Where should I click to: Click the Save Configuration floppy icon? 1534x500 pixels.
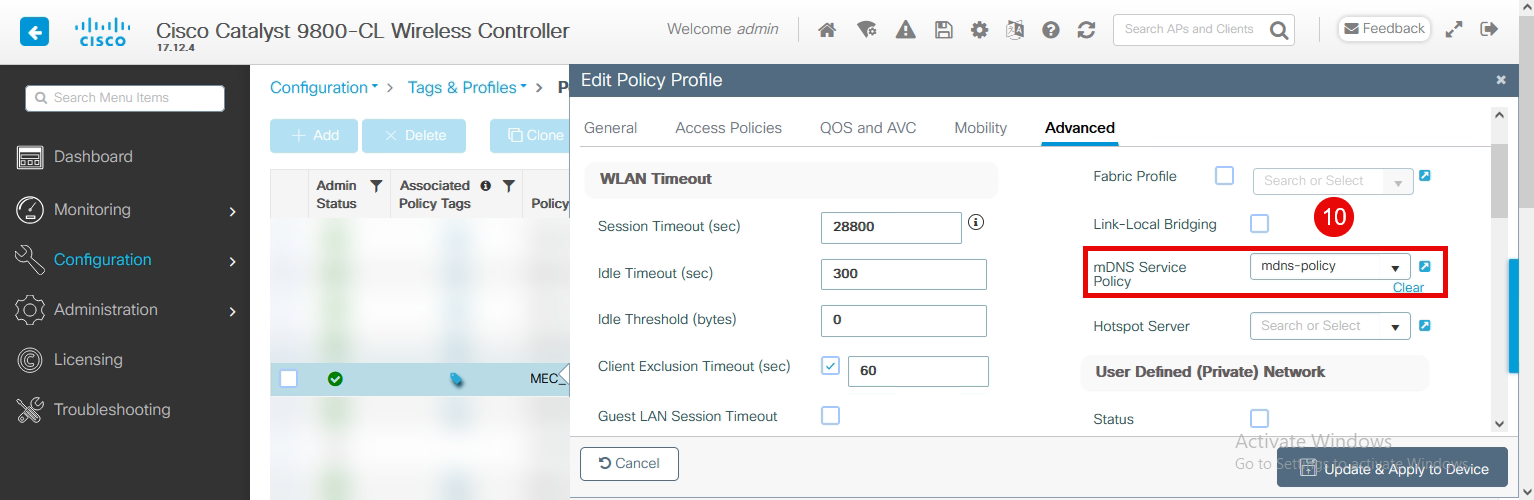pyautogui.click(x=943, y=30)
